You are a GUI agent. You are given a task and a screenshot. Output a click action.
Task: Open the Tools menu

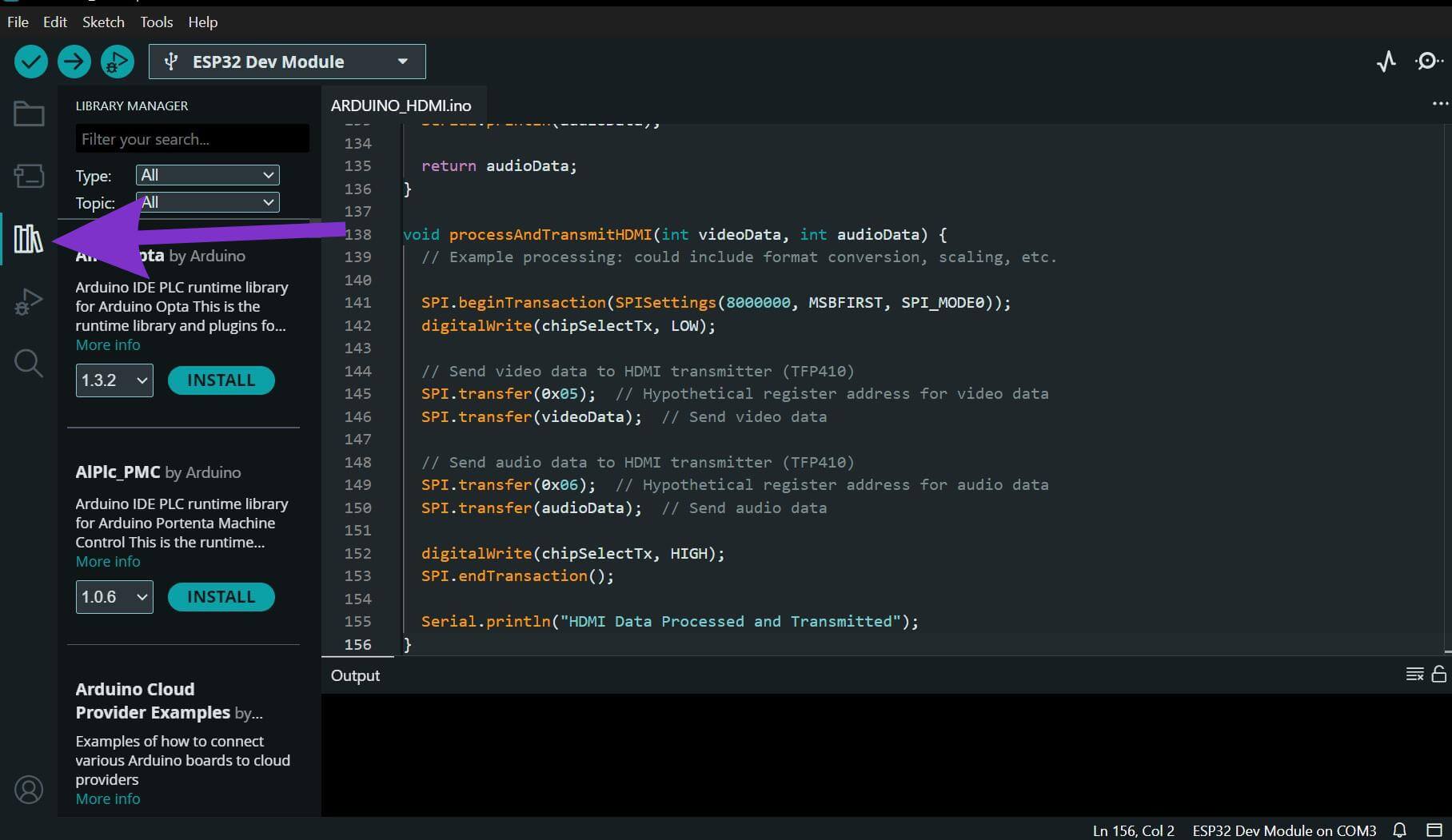pyautogui.click(x=157, y=22)
